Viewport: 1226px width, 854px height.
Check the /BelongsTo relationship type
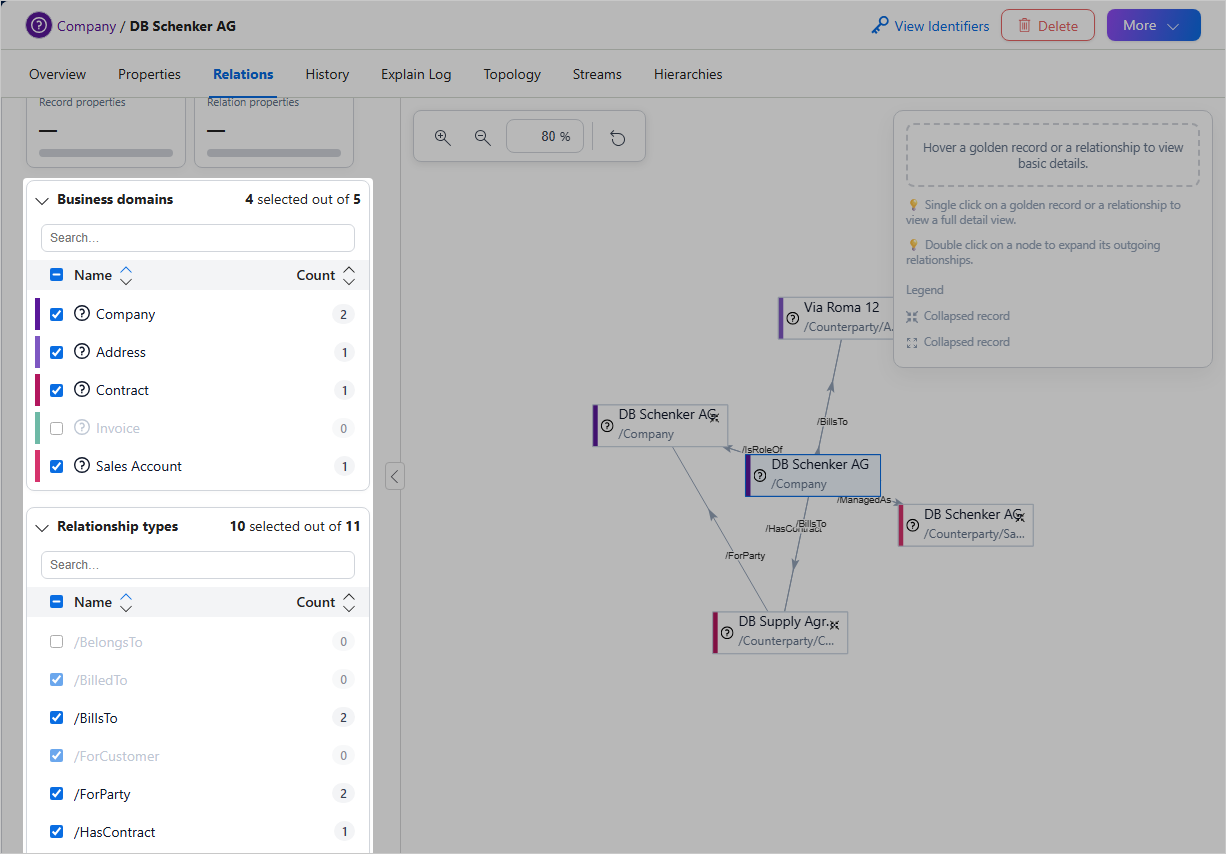(57, 642)
